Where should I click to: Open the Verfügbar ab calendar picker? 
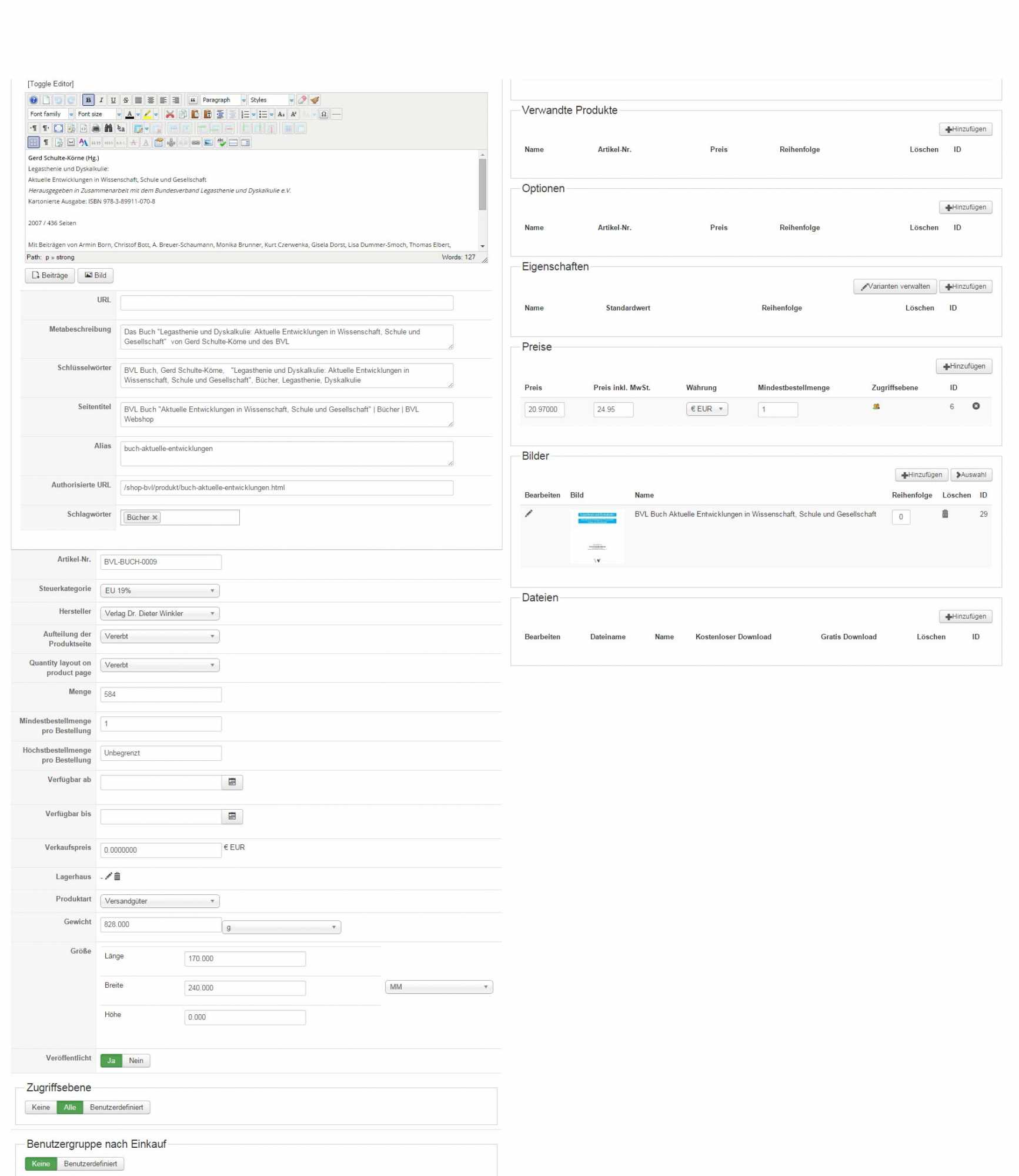[232, 782]
